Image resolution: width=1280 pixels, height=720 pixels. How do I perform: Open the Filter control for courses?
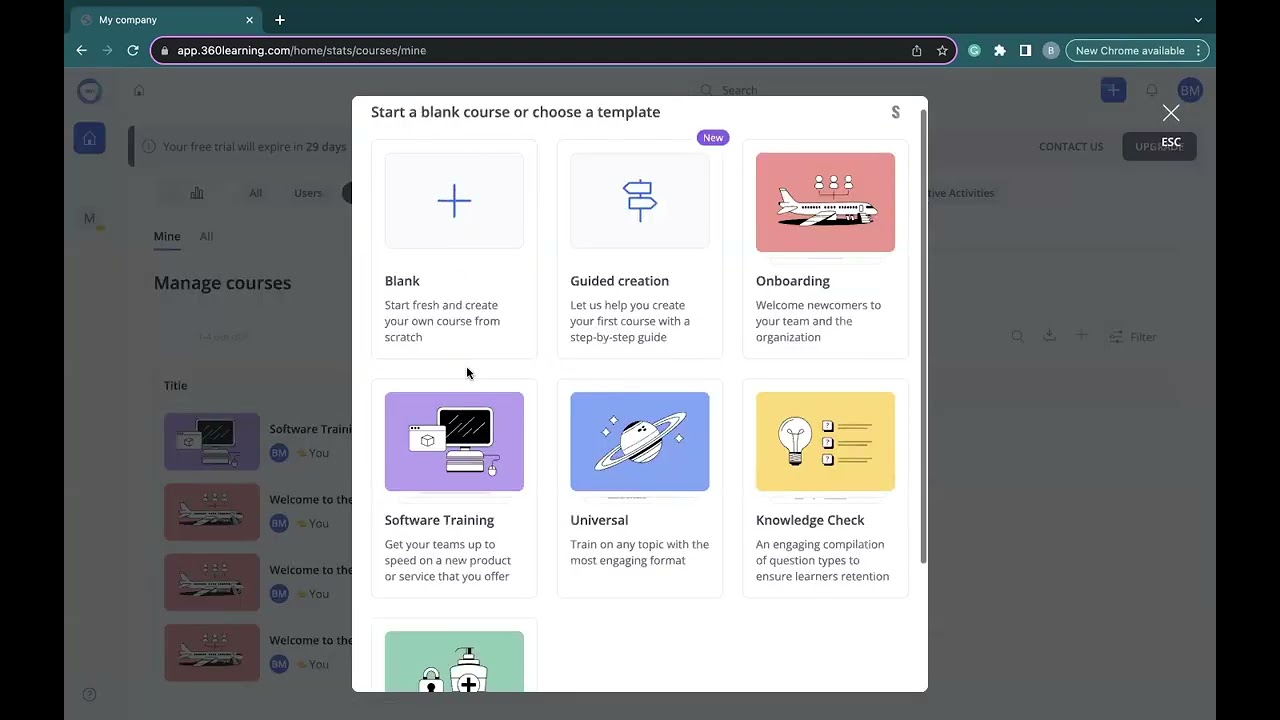(1133, 337)
